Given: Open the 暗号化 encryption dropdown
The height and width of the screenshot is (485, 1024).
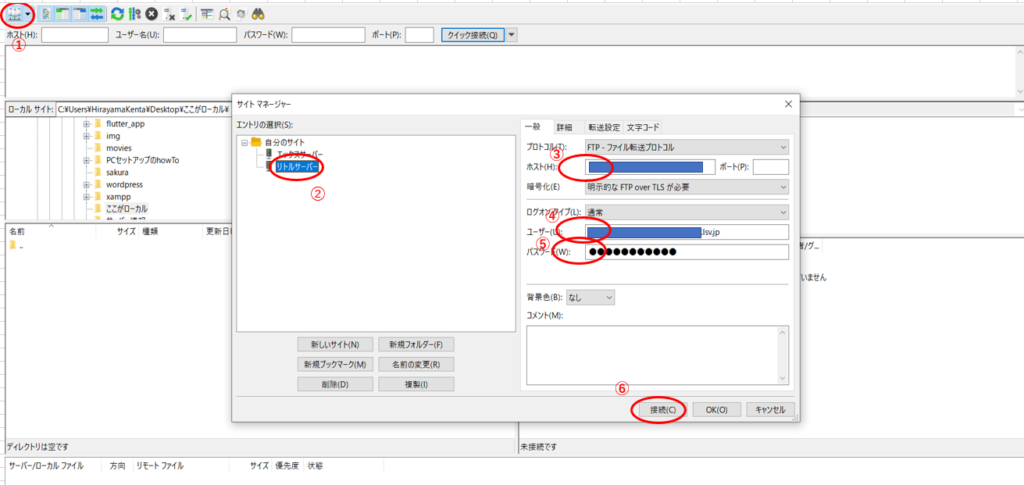Looking at the screenshot, I should [686, 187].
